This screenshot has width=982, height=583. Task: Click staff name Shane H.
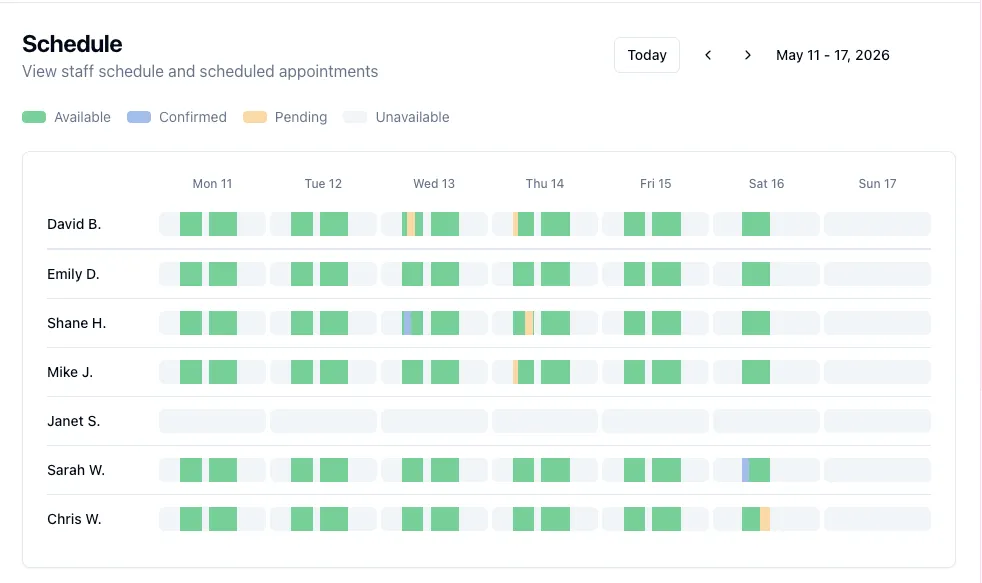coord(76,323)
